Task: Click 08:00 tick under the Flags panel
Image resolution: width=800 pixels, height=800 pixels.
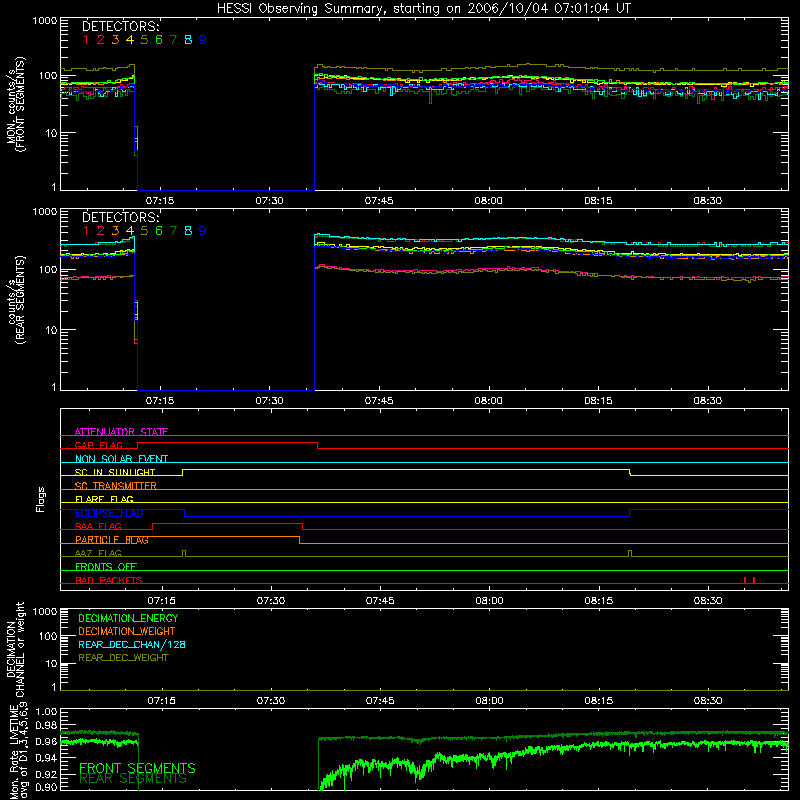Action: [489, 601]
